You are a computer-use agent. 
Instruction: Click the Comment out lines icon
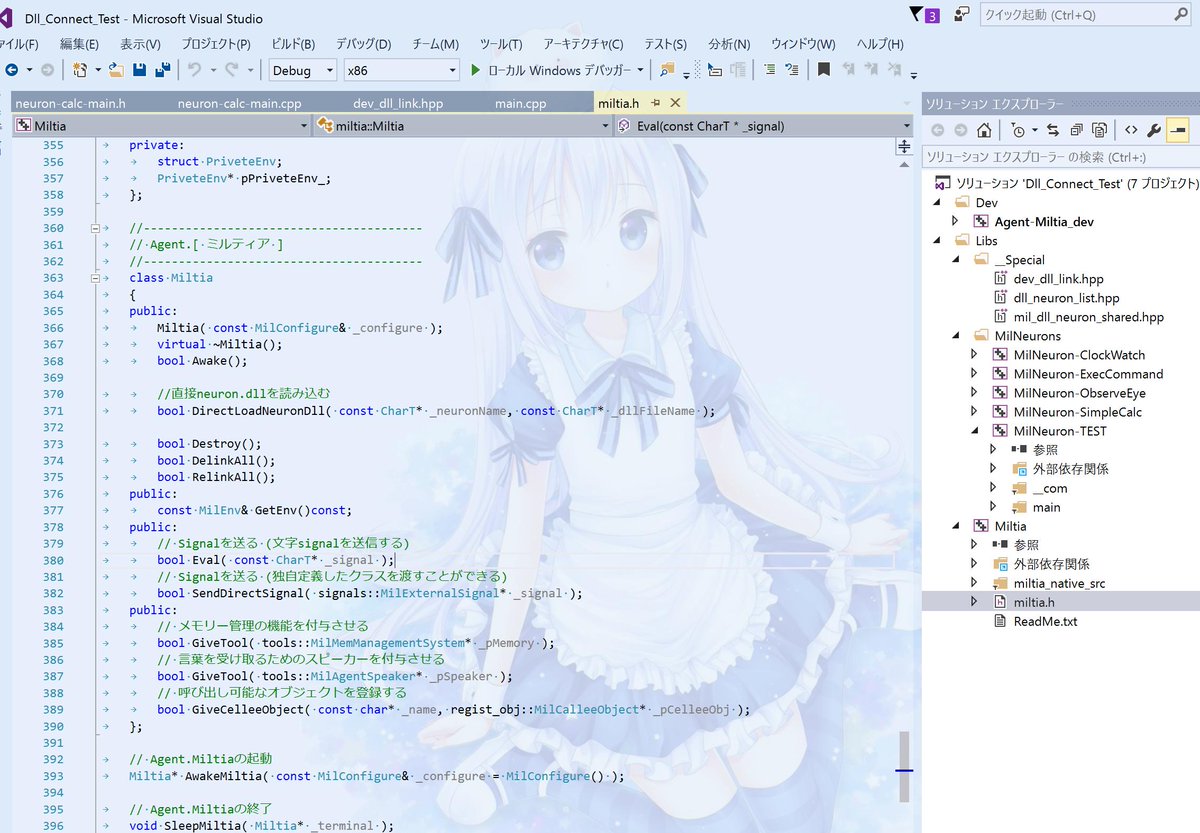pyautogui.click(x=768, y=70)
